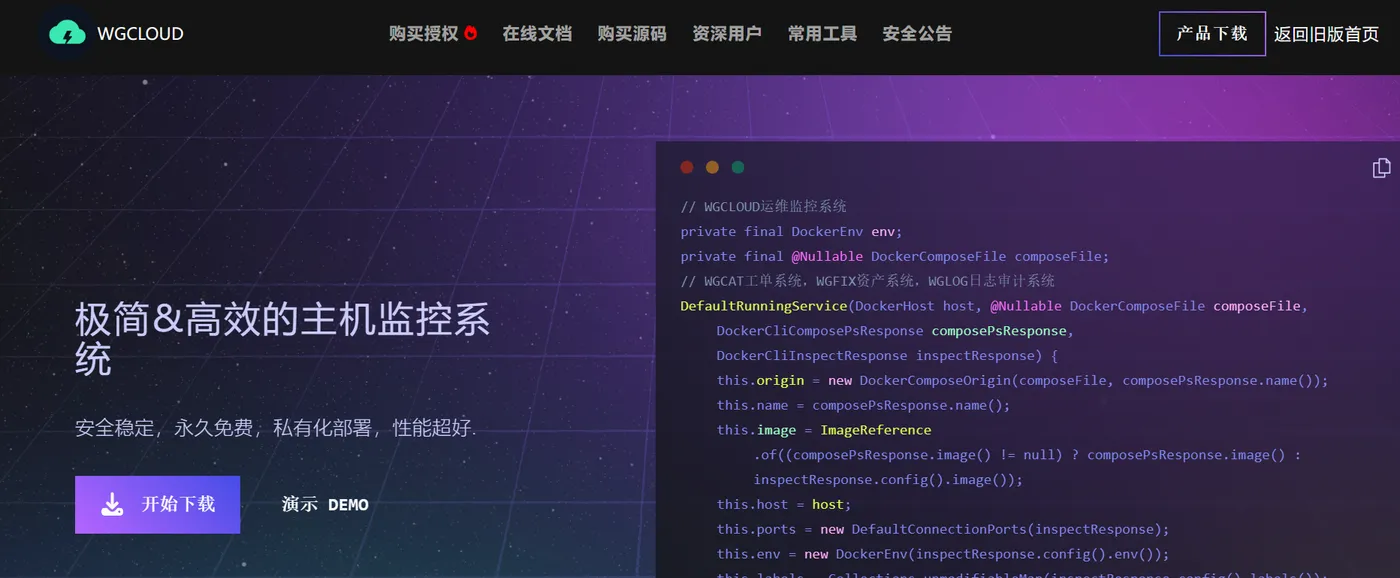
Task: Click the 开始下载 button
Action: point(157,504)
